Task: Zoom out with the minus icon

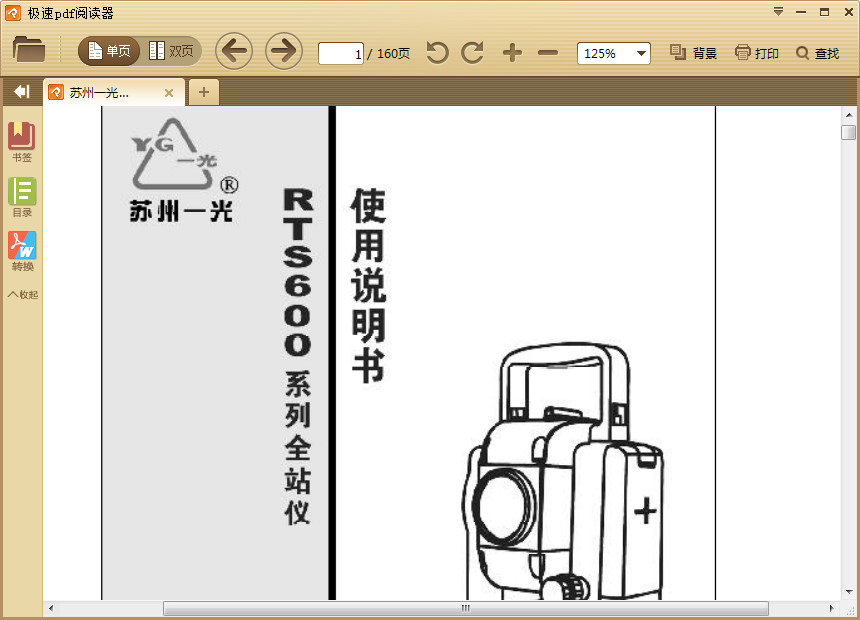Action: [548, 53]
